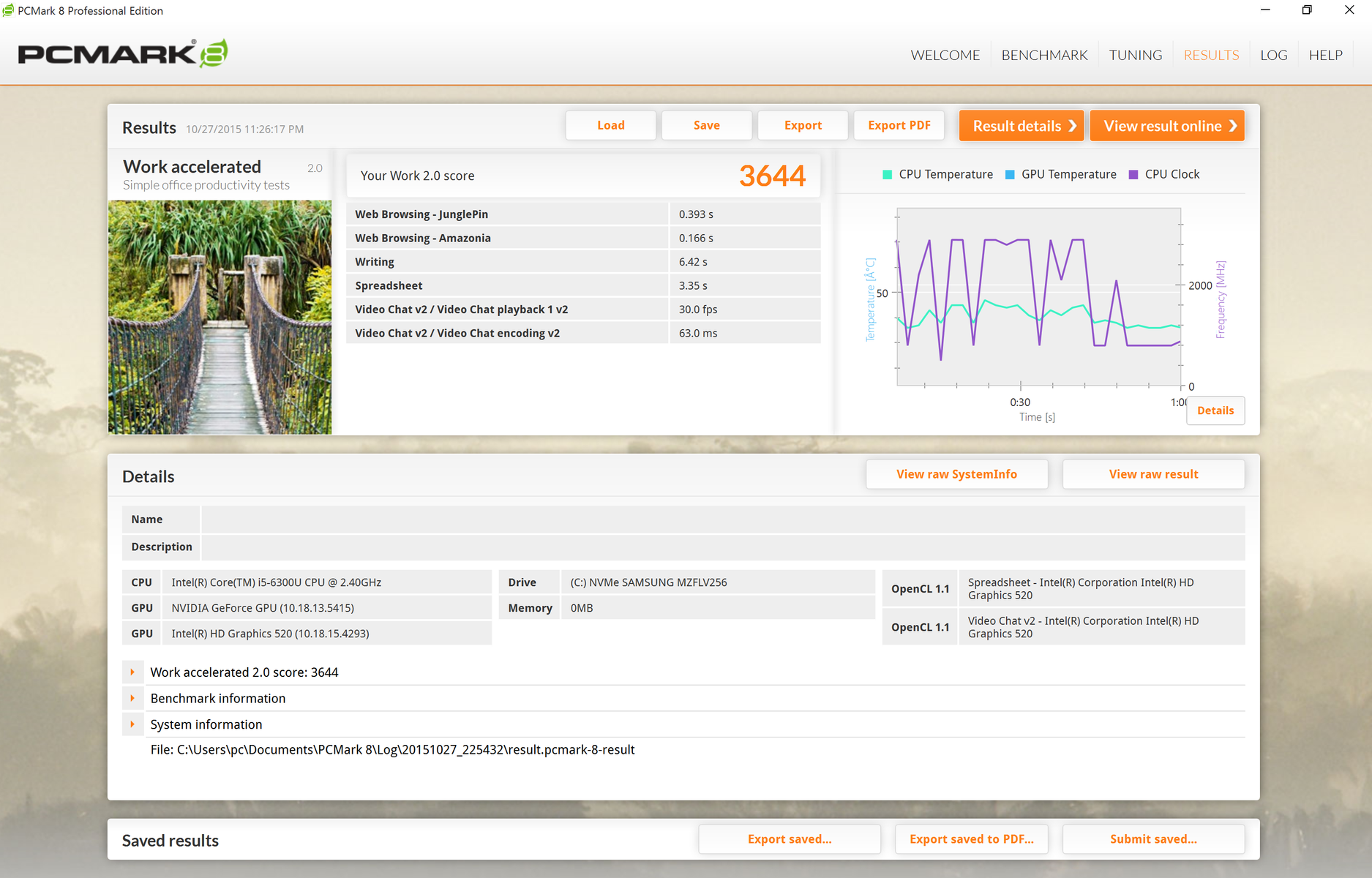Open the TUNING tab

1135,55
